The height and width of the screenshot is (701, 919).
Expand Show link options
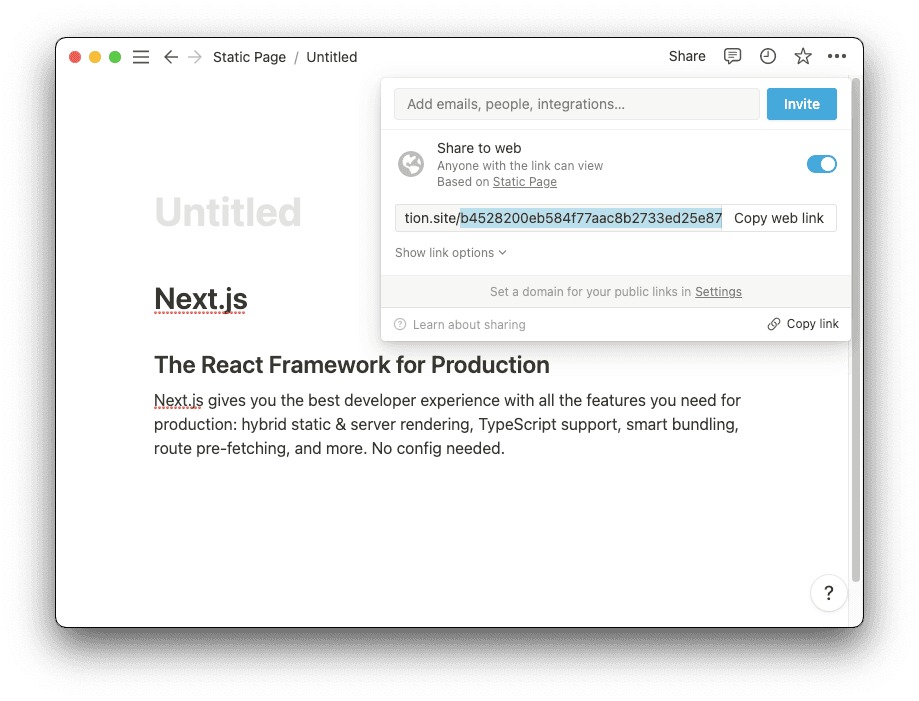point(451,253)
